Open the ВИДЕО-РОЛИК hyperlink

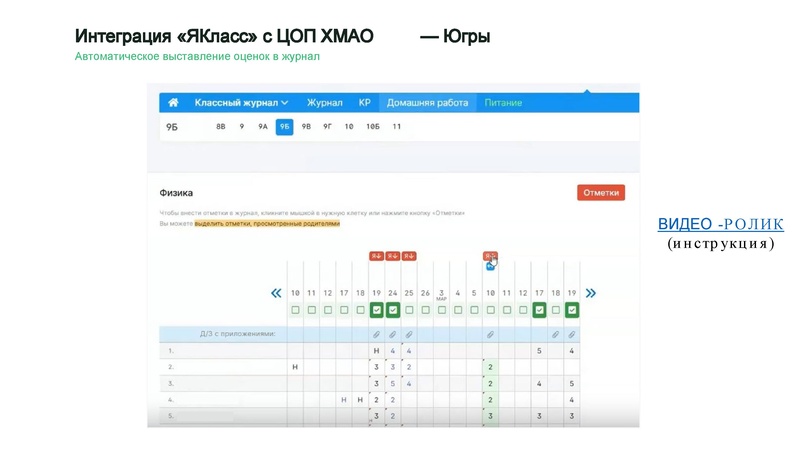[720, 224]
